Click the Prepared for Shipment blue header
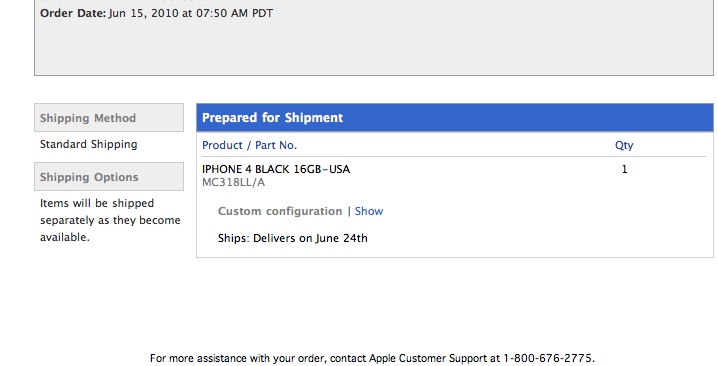The image size is (718, 366). click(x=455, y=118)
